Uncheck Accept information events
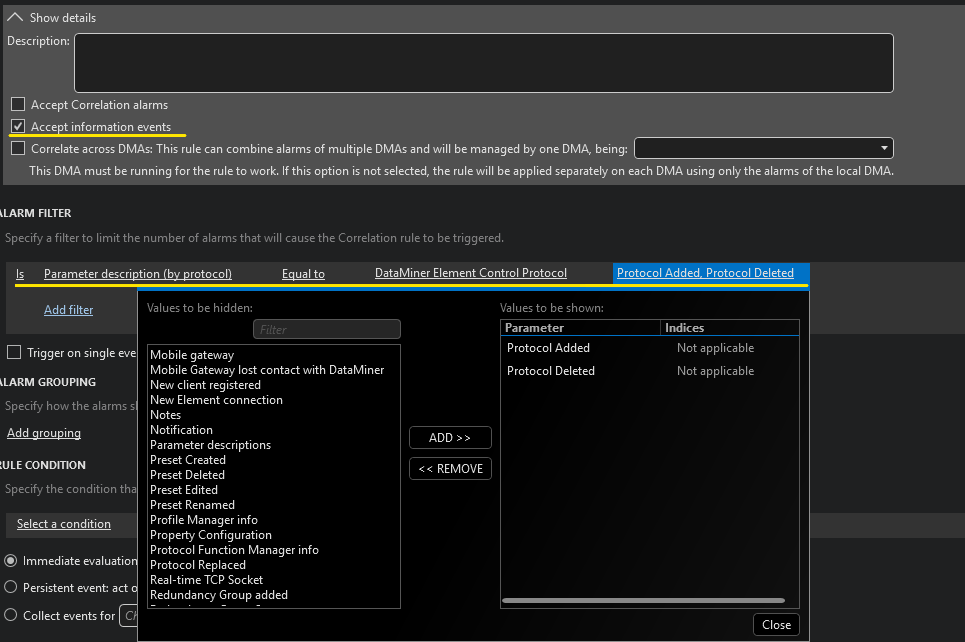This screenshot has width=965, height=642. pos(18,127)
